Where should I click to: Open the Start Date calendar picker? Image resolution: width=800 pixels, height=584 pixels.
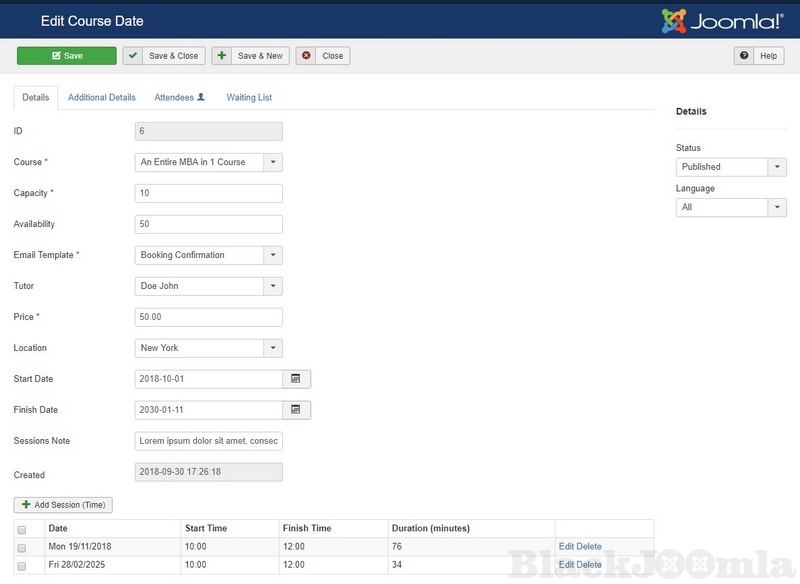click(296, 379)
